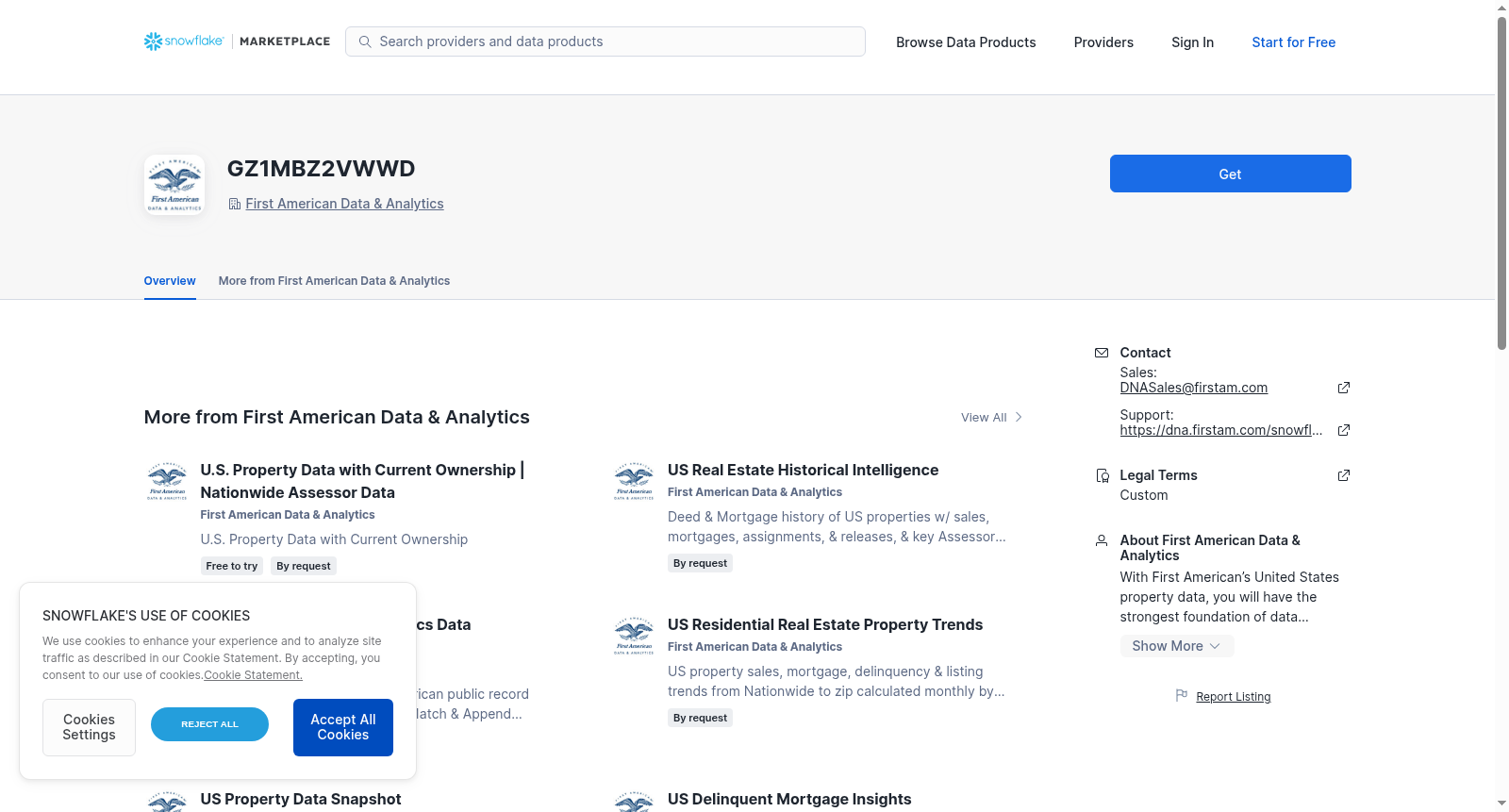Open external link icon for Sales email
This screenshot has width=1509, height=812.
tap(1344, 388)
